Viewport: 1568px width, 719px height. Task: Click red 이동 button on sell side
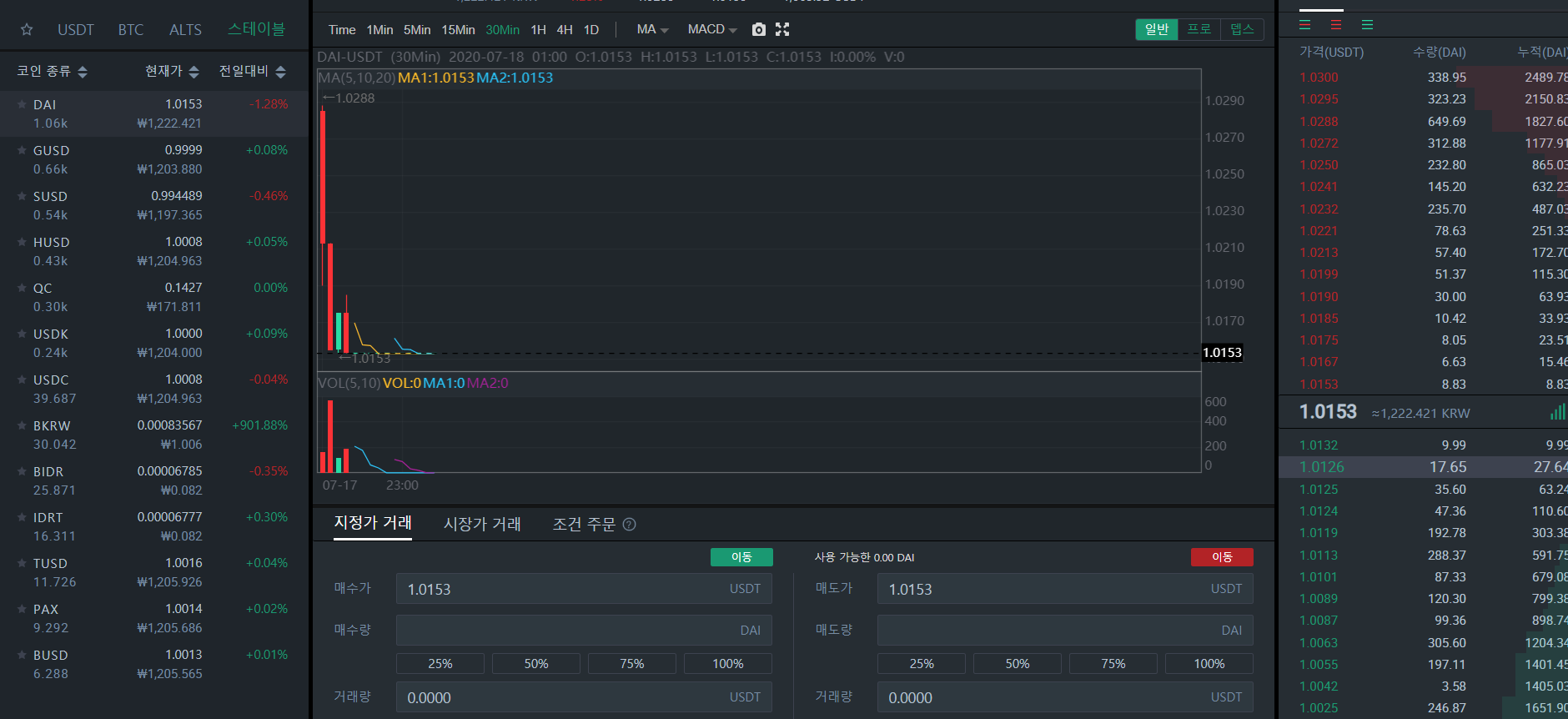pos(1222,557)
